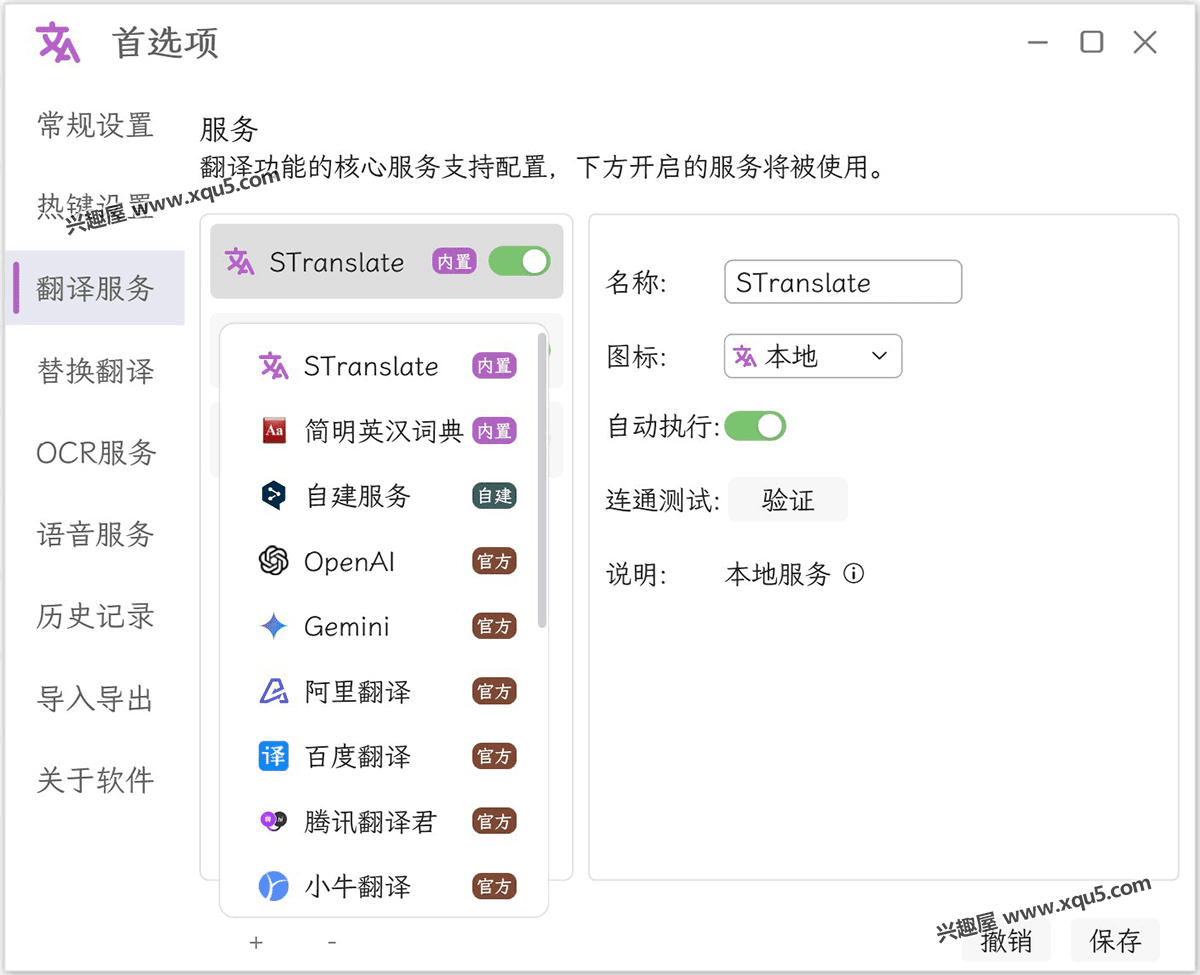
Task: Click the 验证 connectivity test button
Action: [788, 500]
